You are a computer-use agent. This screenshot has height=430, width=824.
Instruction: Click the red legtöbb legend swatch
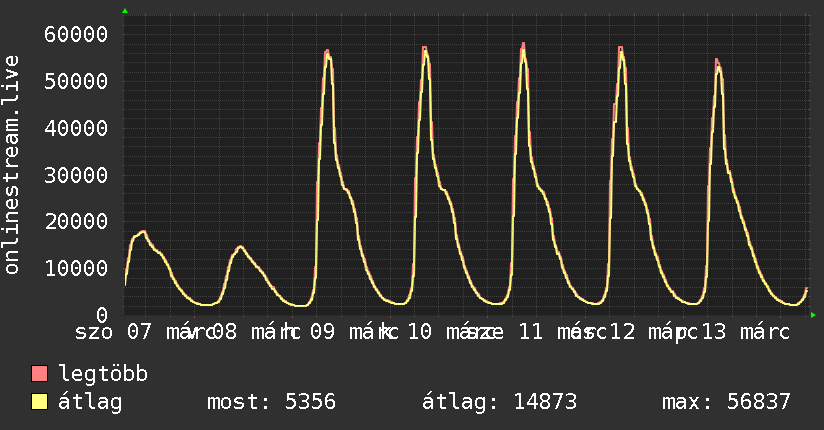pos(40,375)
